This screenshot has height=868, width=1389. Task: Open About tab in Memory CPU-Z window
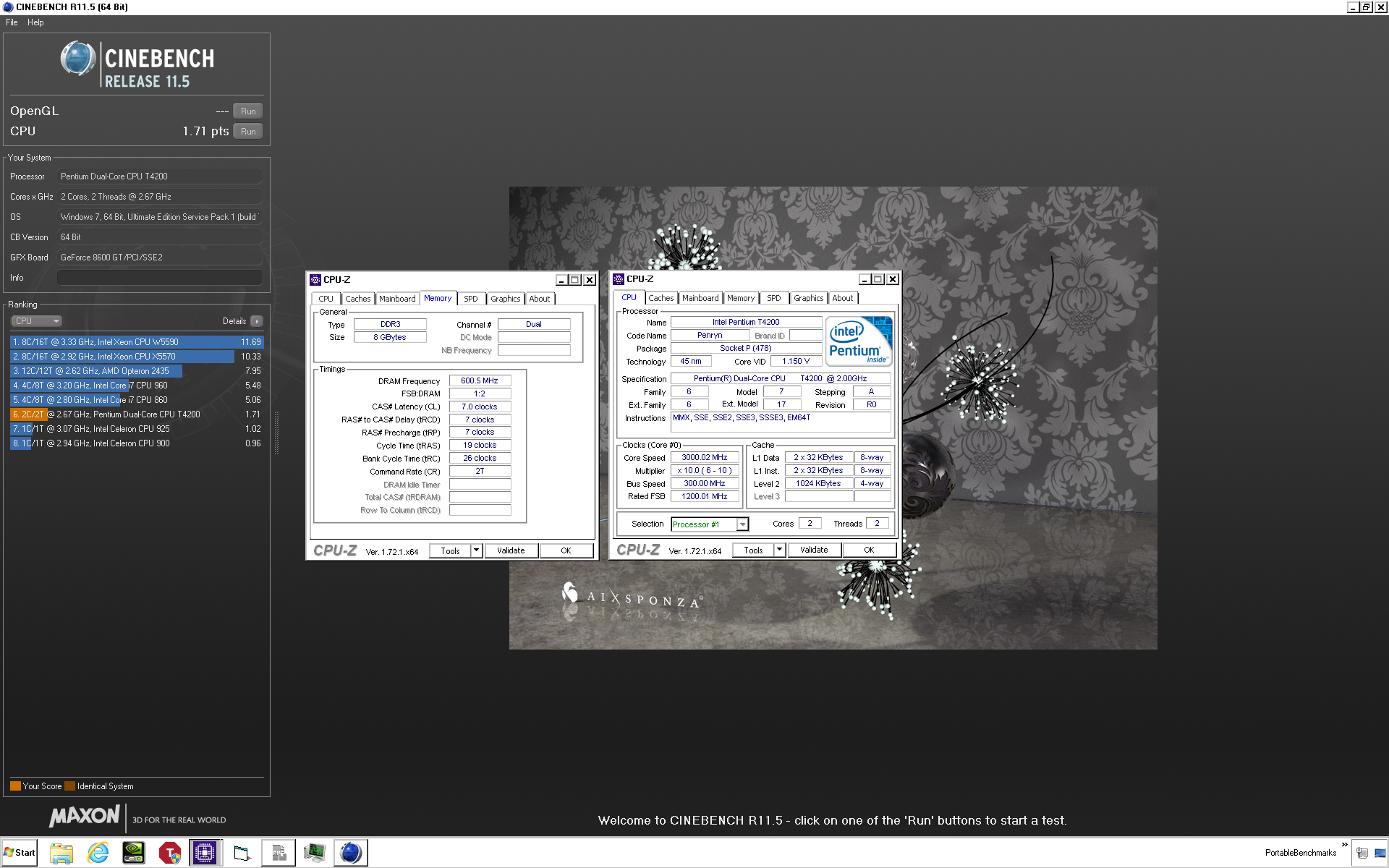point(540,299)
